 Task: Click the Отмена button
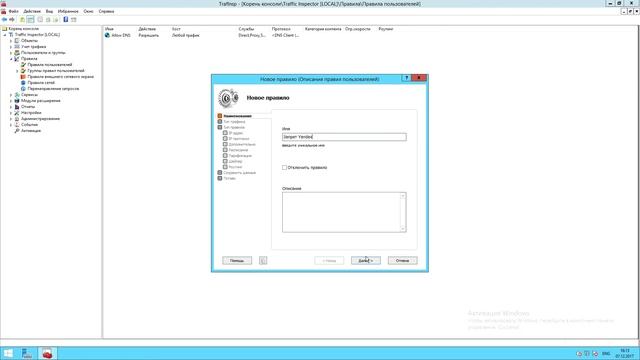point(402,260)
